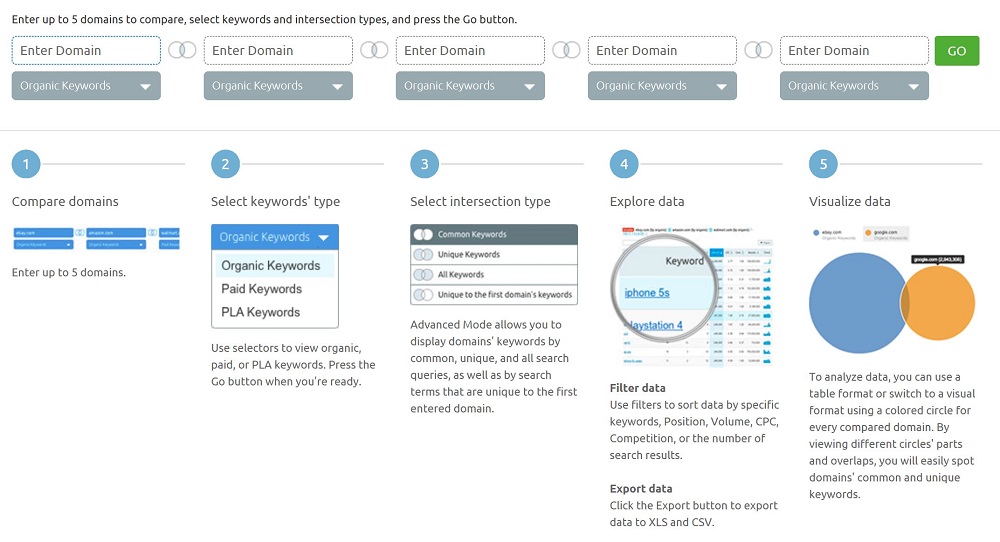This screenshot has height=542, width=1000.
Task: Open Organic Keywords dropdown under the fifth domain
Action: 854,85
